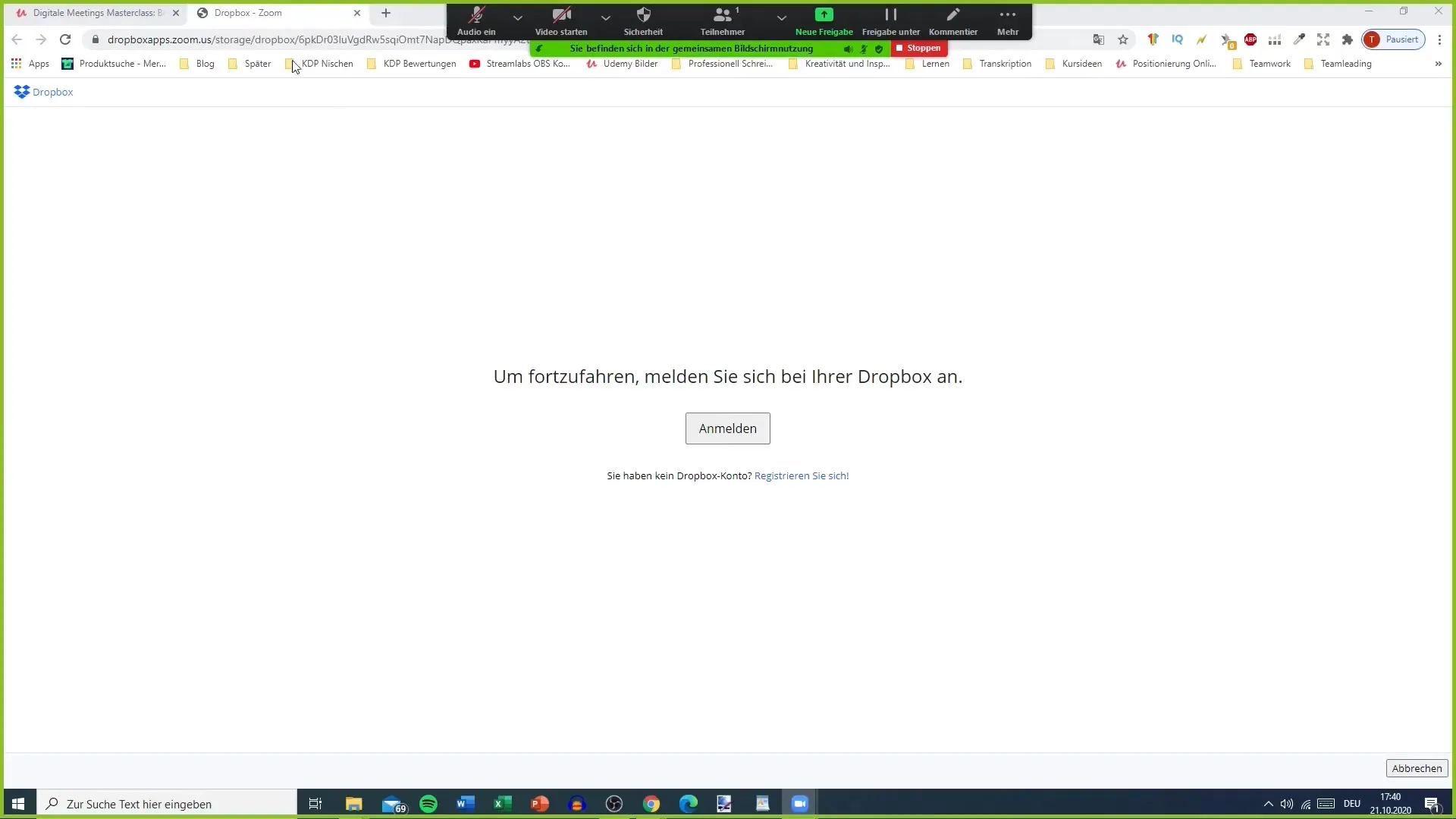Toggle mute button in Zoom toolbar
The height and width of the screenshot is (819, 1456).
476,18
